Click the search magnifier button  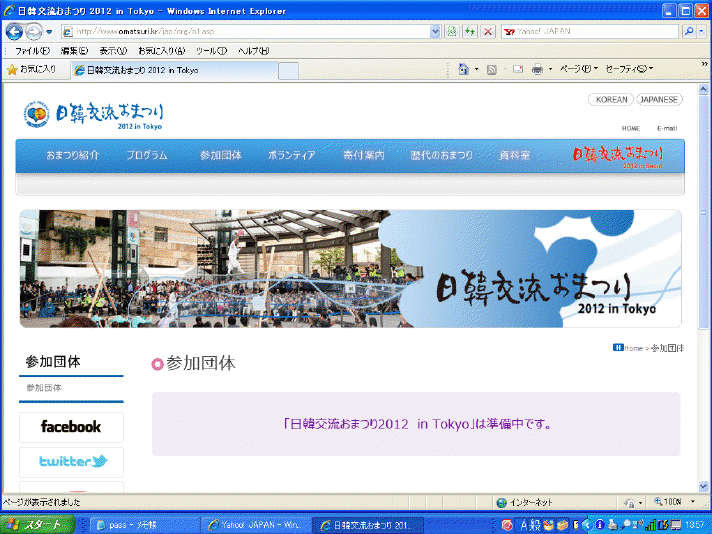pos(689,31)
